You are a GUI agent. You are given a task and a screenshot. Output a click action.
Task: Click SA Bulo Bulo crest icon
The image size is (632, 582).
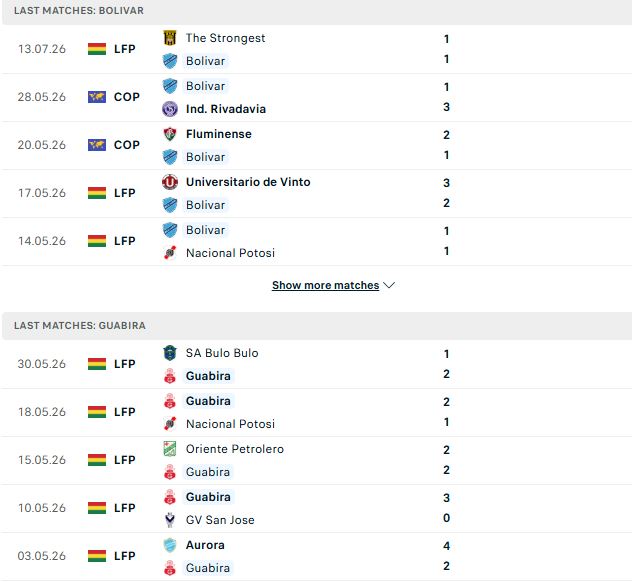click(170, 353)
